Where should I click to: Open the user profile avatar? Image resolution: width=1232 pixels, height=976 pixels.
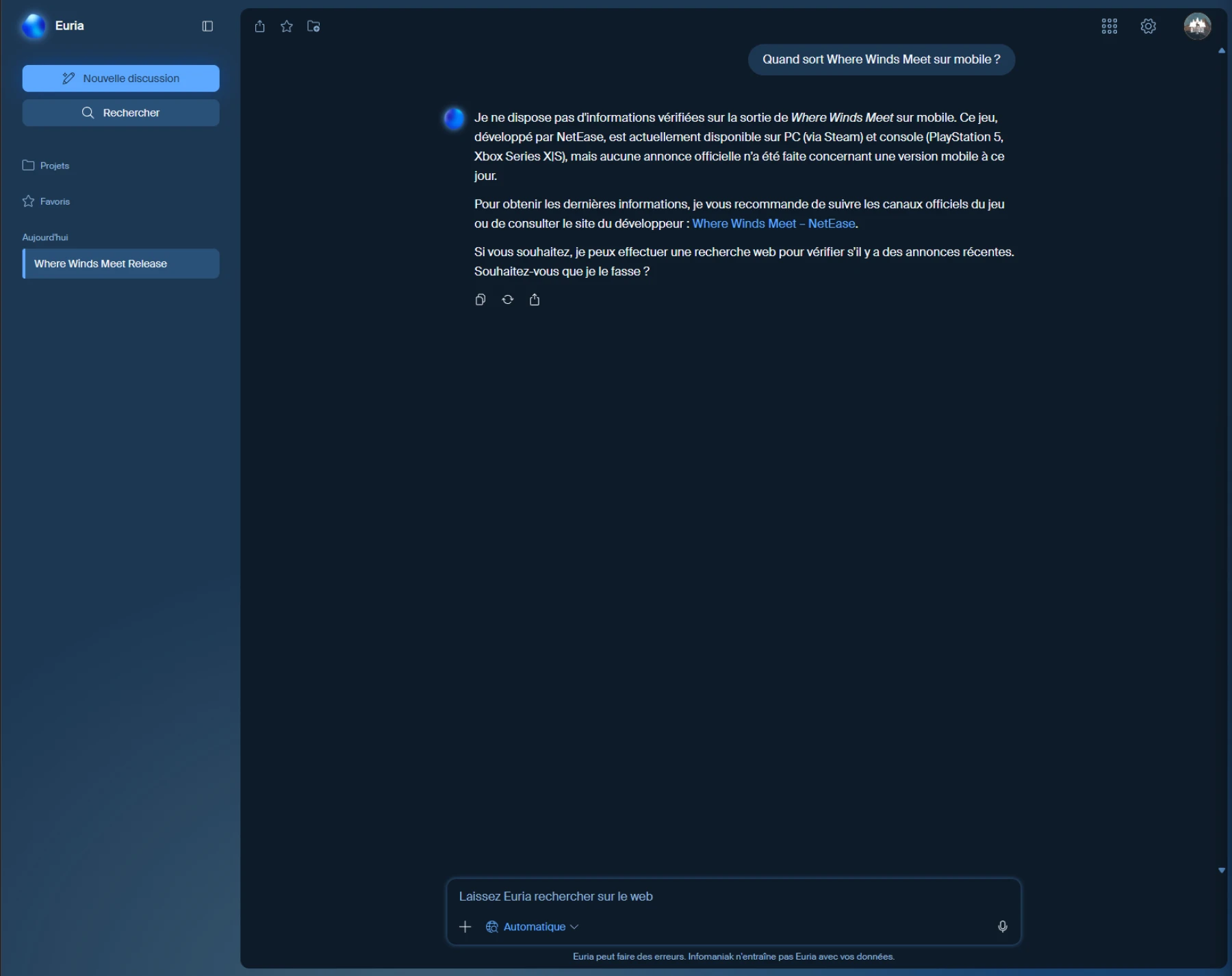[x=1196, y=26]
